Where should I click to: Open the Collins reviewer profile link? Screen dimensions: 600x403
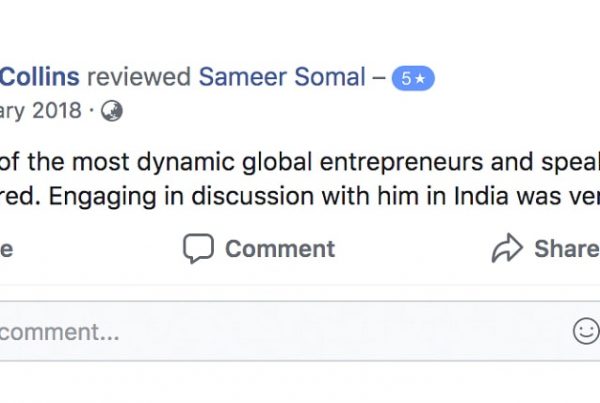39,77
